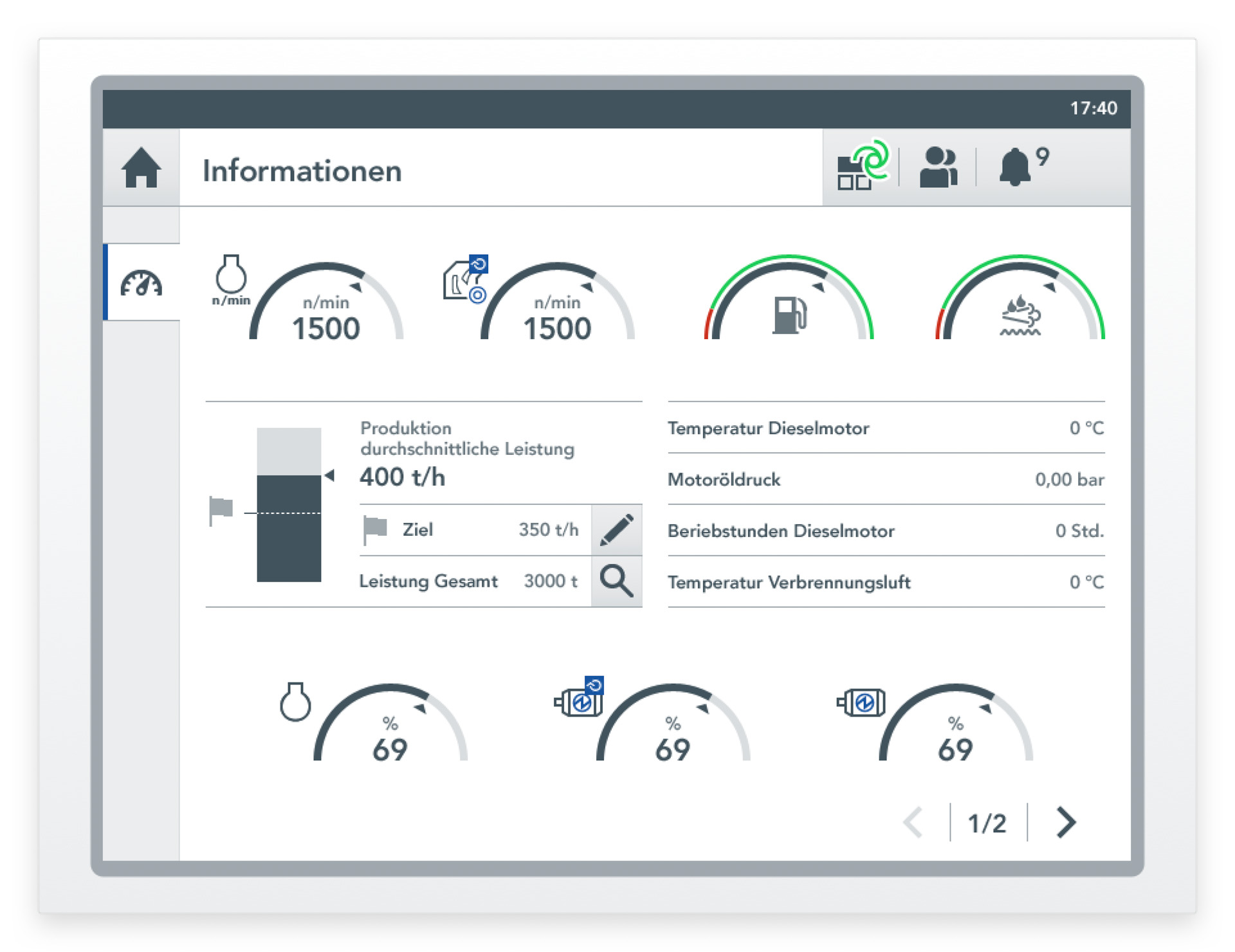Click the production level bar chart
Viewport: 1235px width, 952px height.
click(289, 505)
